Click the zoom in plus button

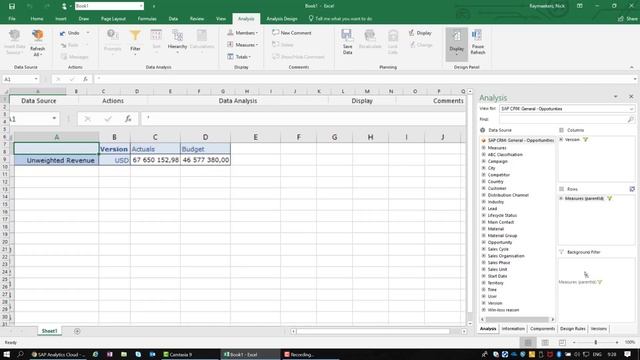point(617,342)
